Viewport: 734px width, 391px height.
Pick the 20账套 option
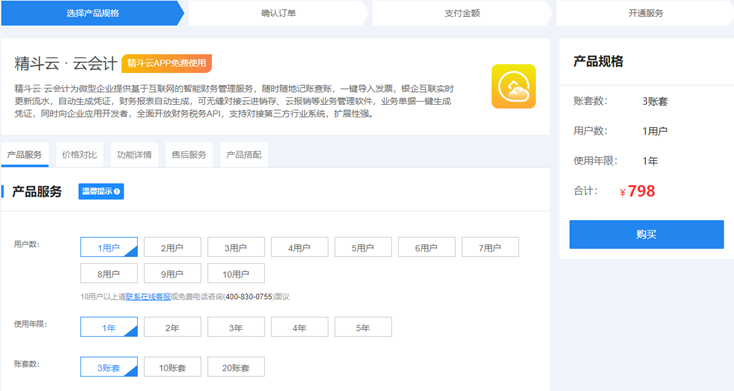coord(236,367)
